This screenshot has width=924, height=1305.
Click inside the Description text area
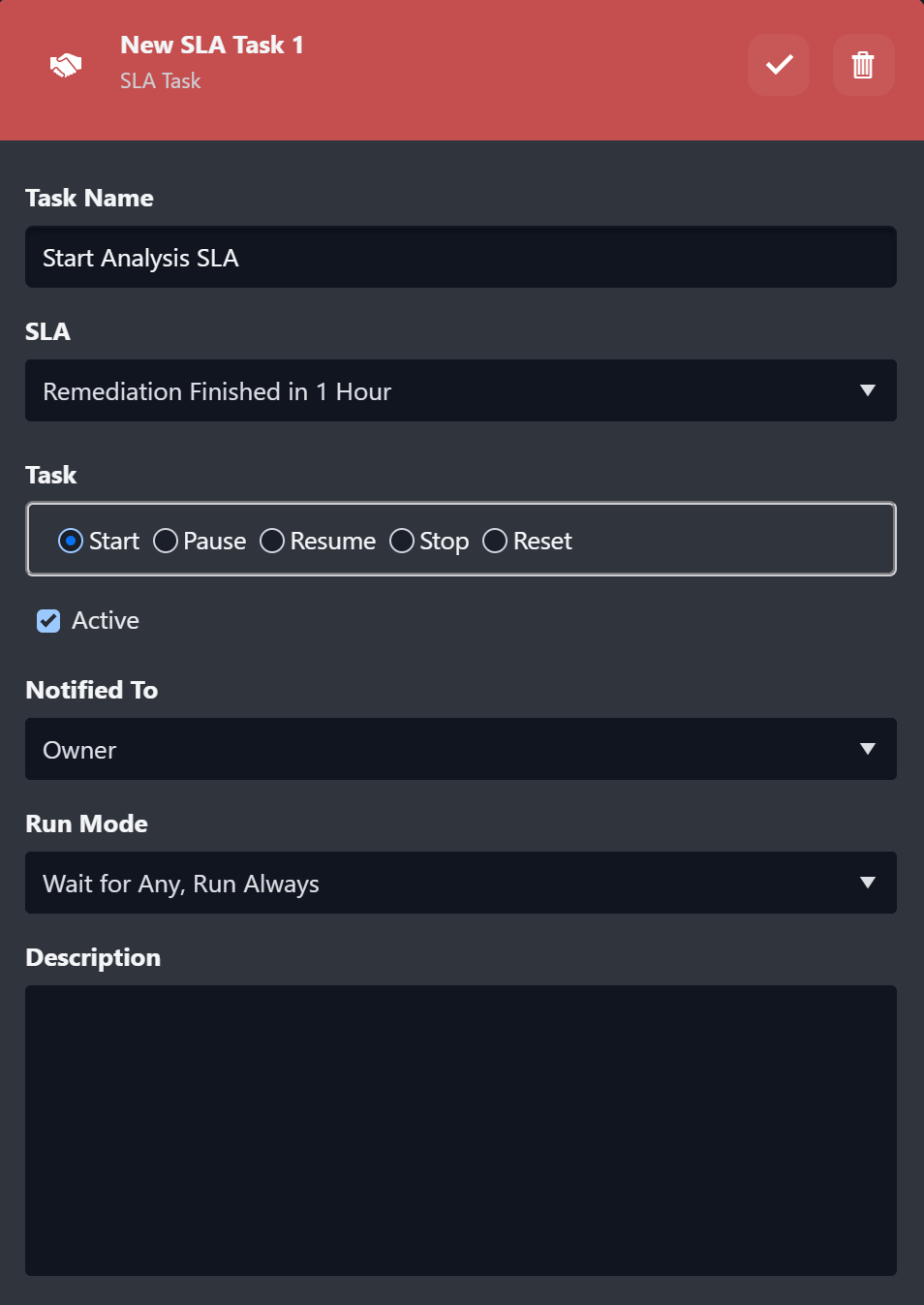(460, 1130)
